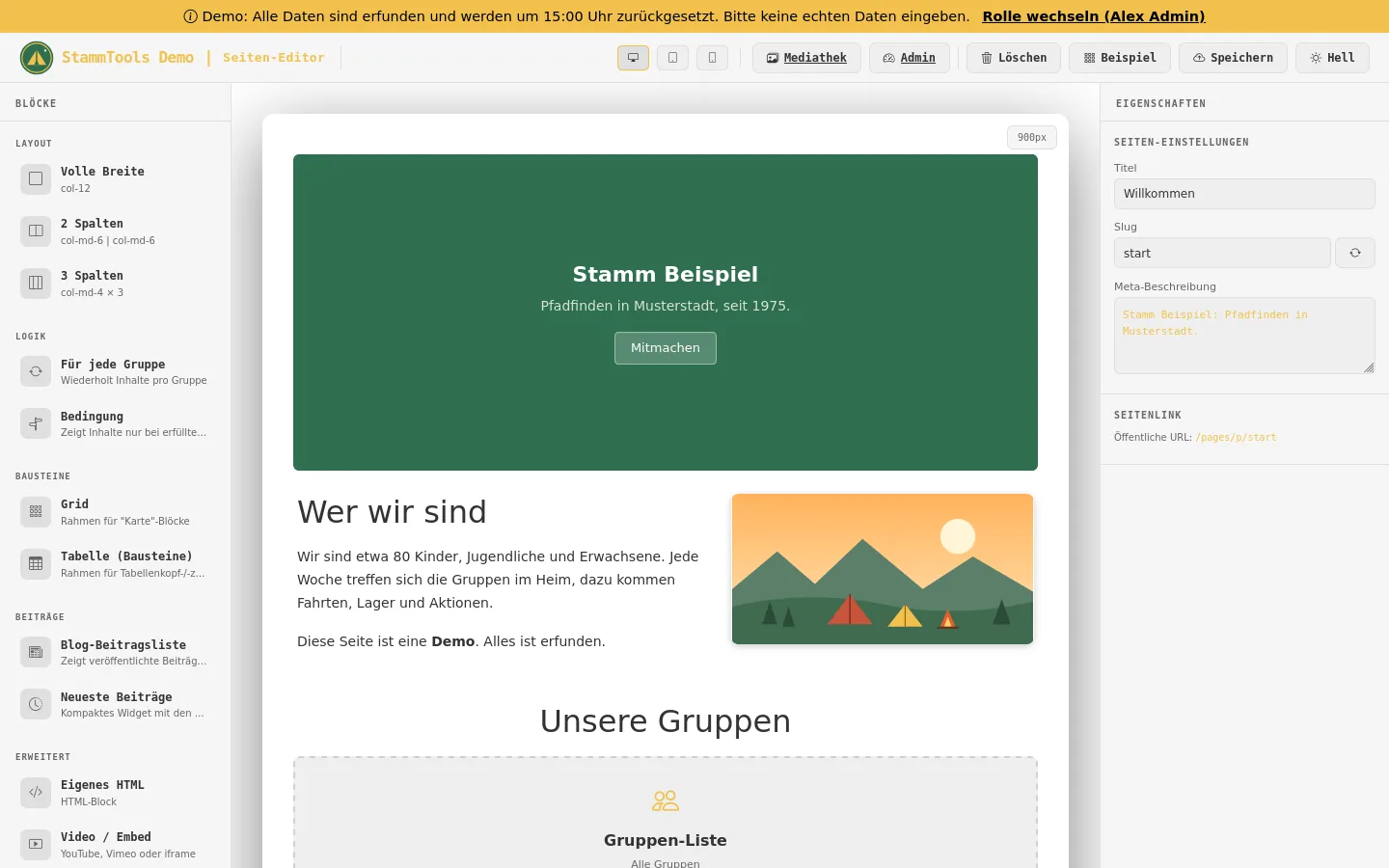Screen dimensions: 1389x868
Task: Open the public URL /pages/p/start
Action: coord(1236,438)
